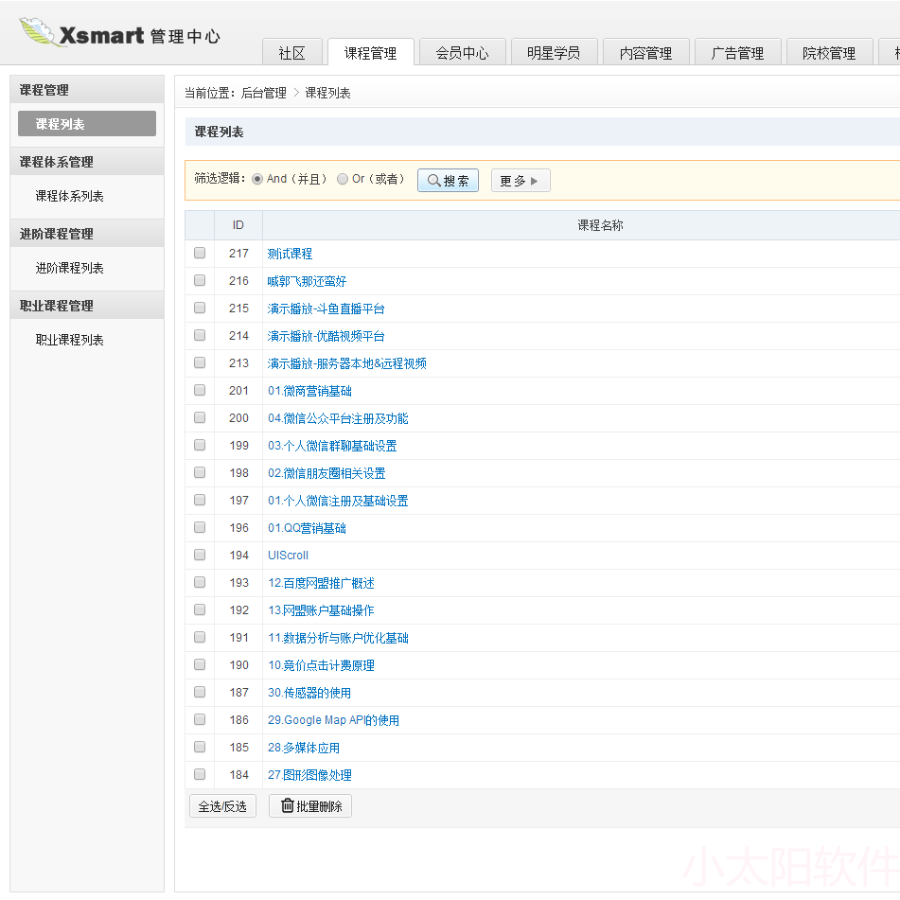Open the 内容管理 tab
This screenshot has height=900, width=900.
click(x=646, y=52)
